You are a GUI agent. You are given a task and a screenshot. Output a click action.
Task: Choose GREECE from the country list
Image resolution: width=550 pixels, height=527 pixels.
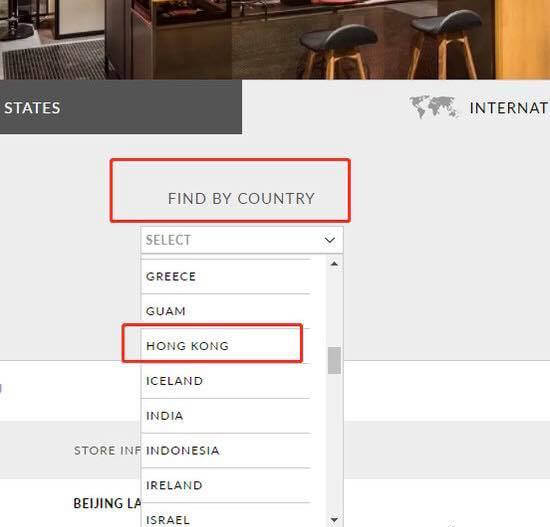pos(226,276)
